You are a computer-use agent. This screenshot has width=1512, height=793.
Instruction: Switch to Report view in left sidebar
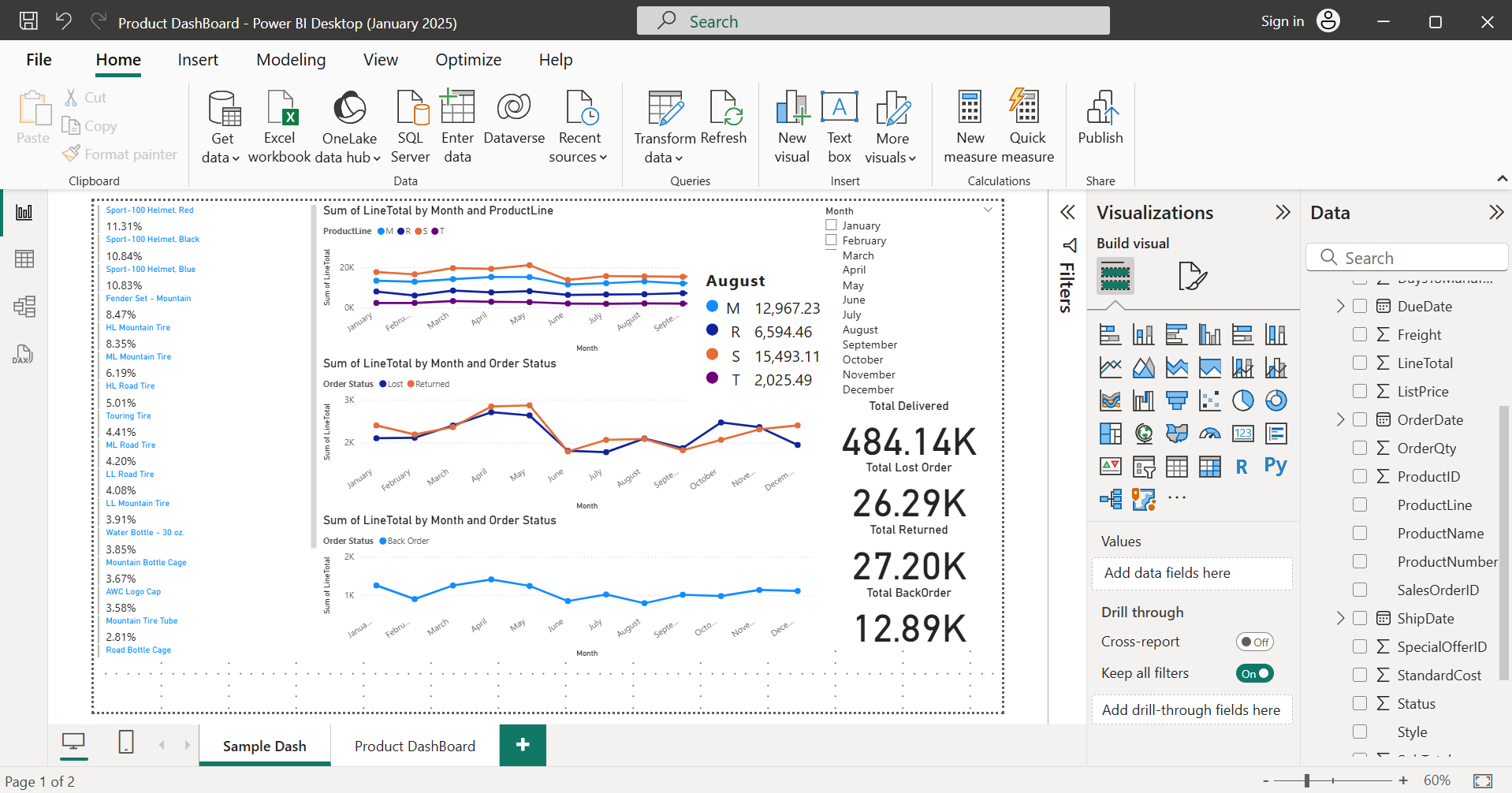pyautogui.click(x=24, y=212)
